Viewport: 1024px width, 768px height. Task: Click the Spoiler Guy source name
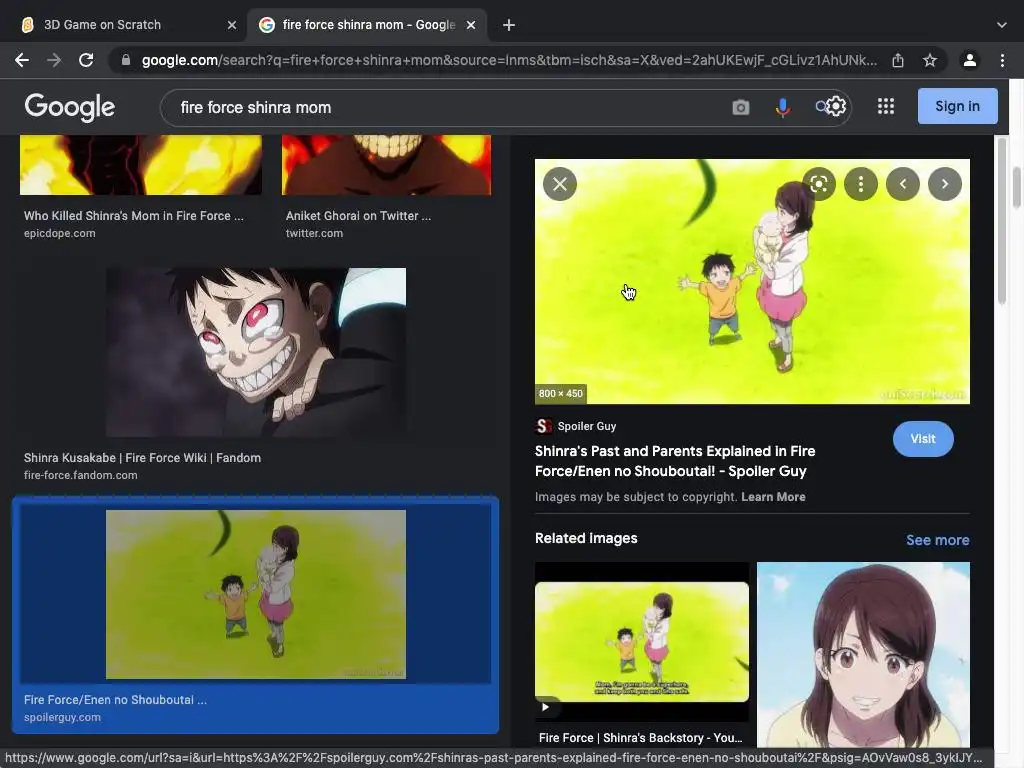tap(586, 426)
